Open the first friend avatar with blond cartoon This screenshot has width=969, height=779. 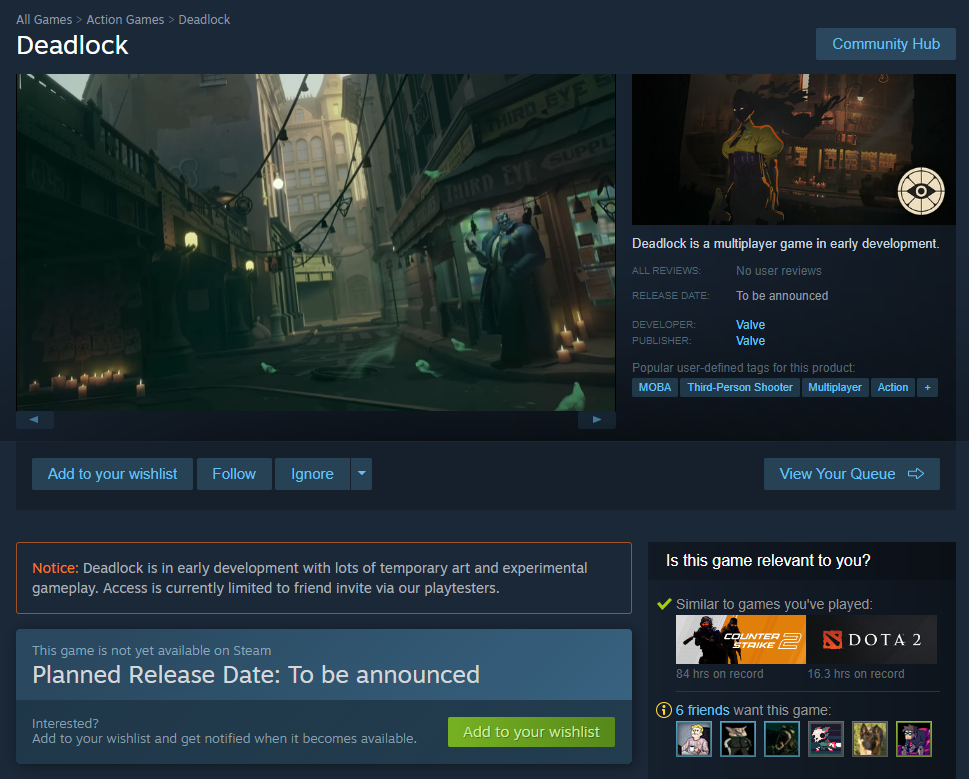[x=694, y=739]
